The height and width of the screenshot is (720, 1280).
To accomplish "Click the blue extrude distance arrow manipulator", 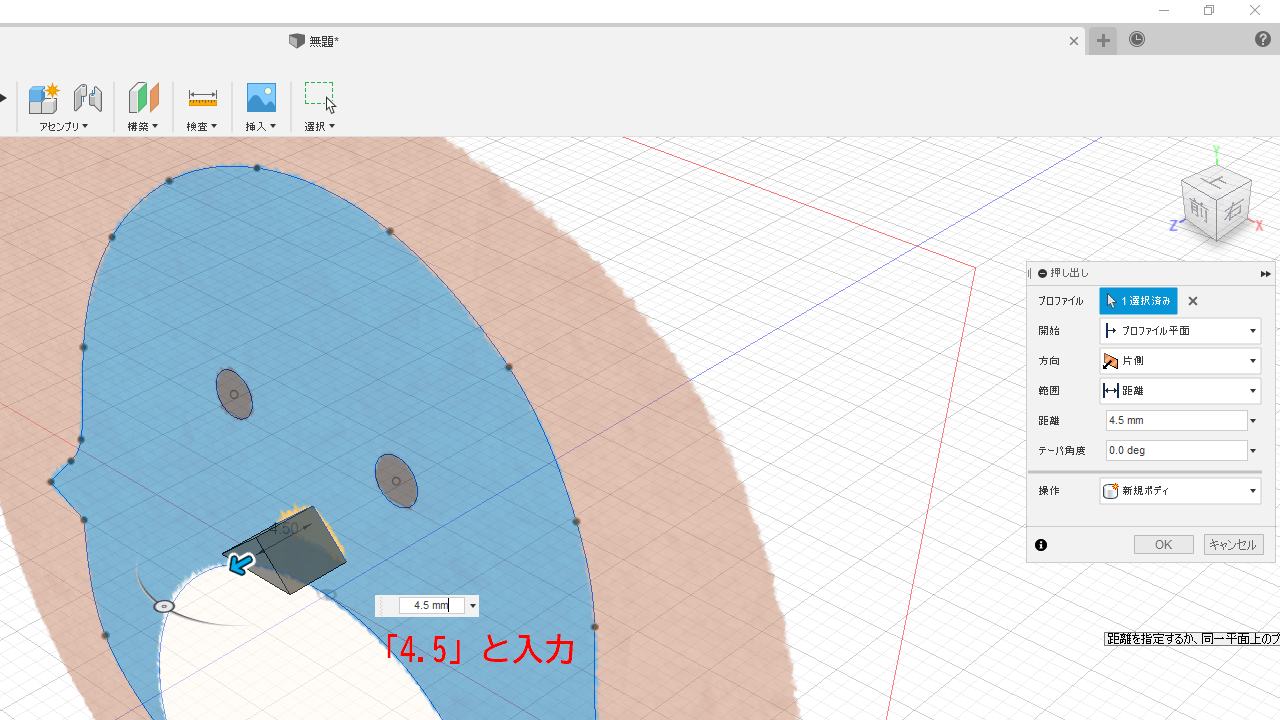I will click(x=240, y=565).
